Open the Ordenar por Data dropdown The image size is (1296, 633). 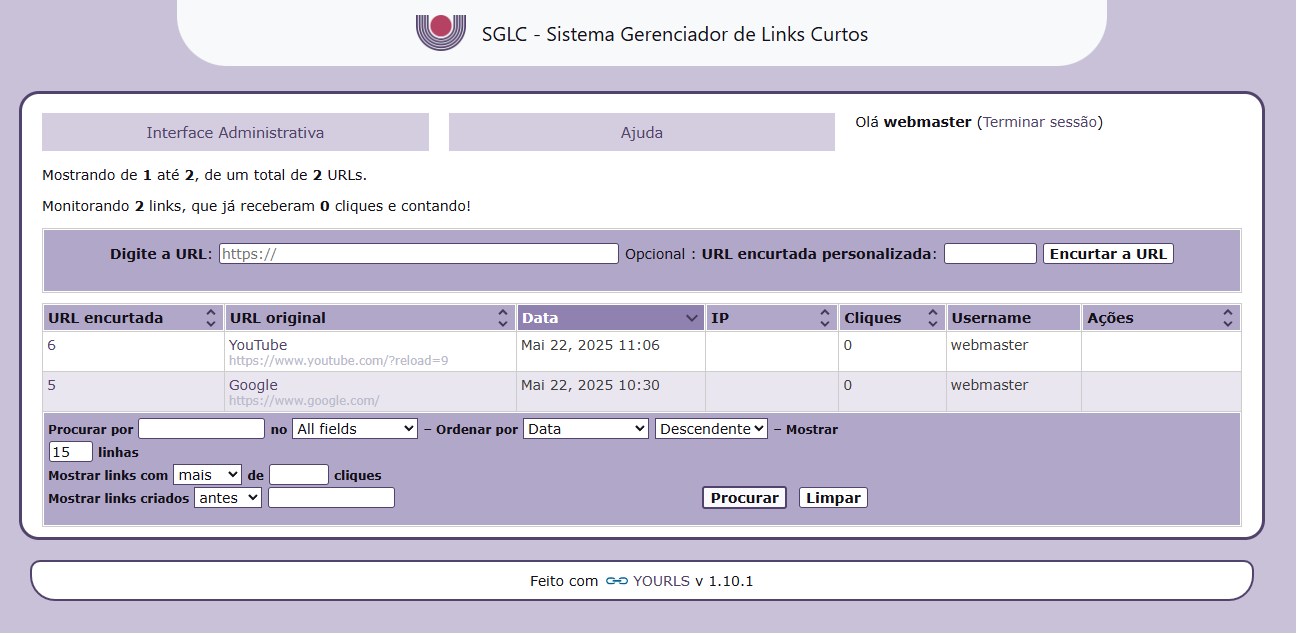[x=585, y=428]
